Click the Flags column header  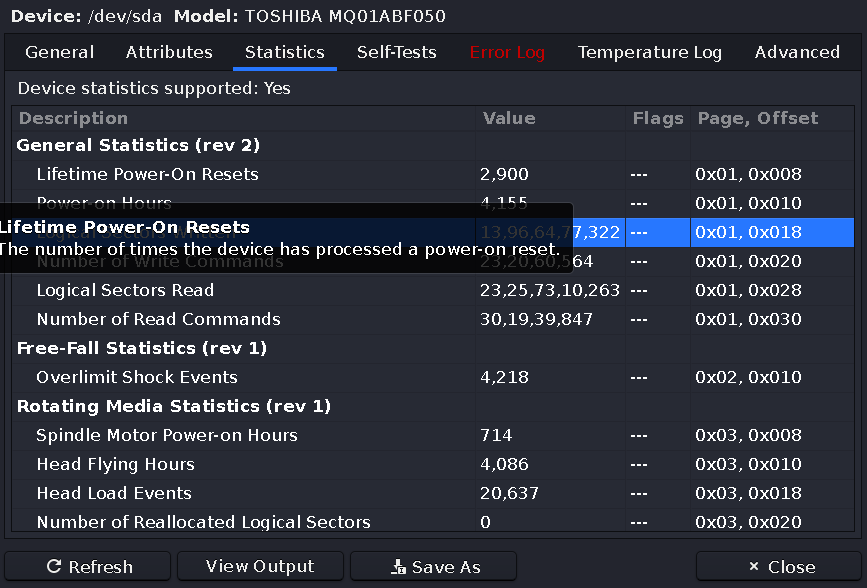(658, 119)
